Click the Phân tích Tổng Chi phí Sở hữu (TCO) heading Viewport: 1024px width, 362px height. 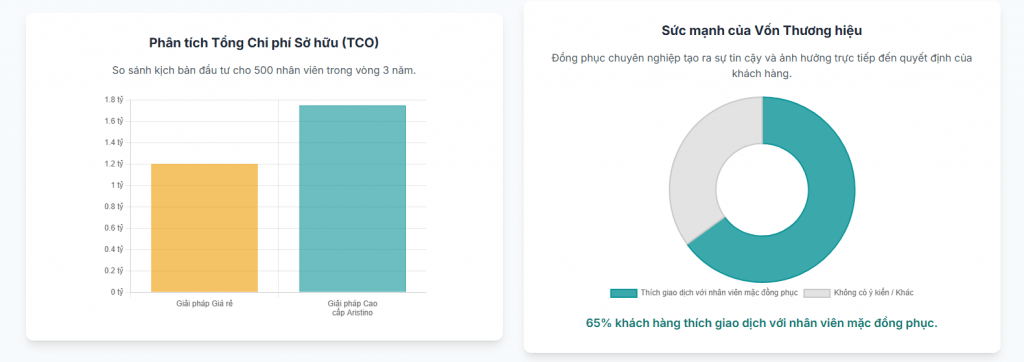pyautogui.click(x=264, y=42)
